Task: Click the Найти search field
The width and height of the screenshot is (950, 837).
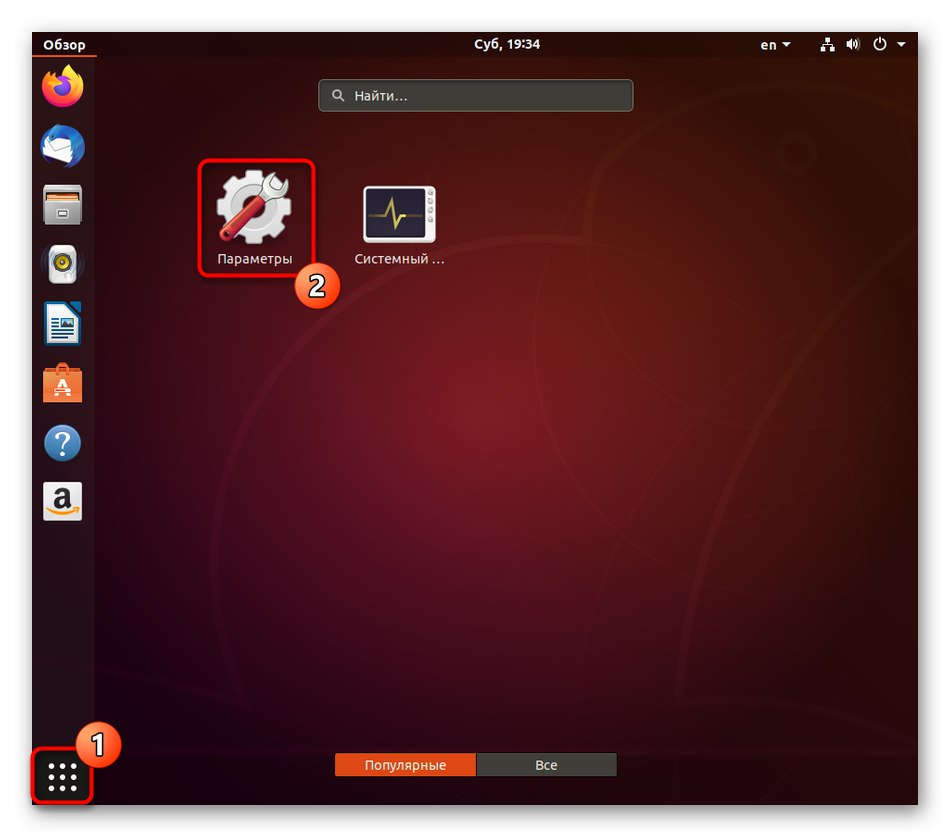Action: coord(476,96)
